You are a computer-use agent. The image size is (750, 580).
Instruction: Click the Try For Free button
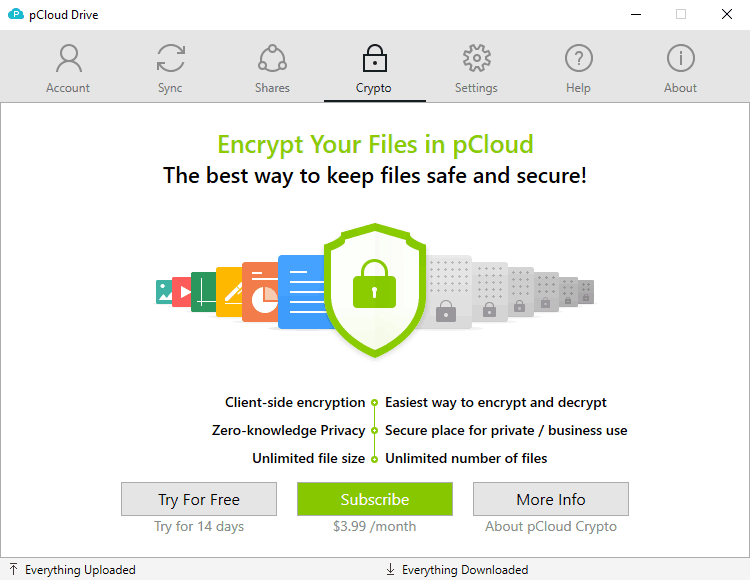click(199, 499)
